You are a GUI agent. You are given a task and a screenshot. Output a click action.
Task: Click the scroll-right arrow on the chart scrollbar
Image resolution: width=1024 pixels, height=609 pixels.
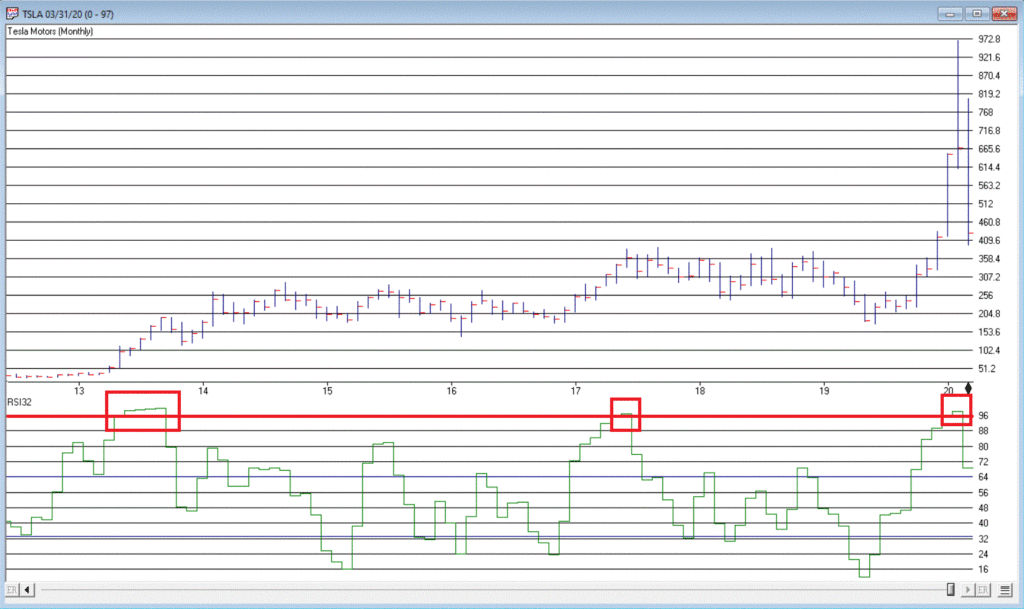pyautogui.click(x=968, y=590)
